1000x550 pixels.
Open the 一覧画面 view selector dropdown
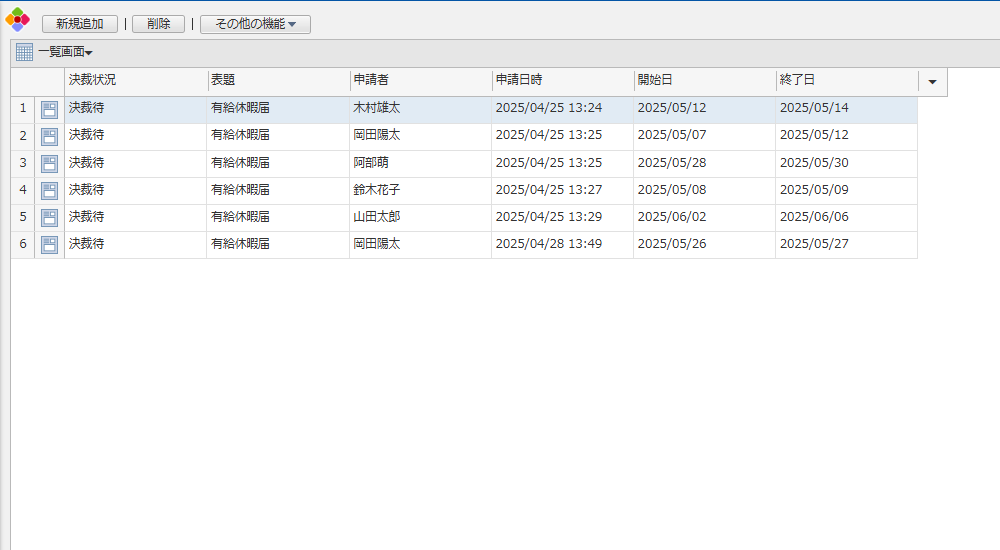(66, 52)
